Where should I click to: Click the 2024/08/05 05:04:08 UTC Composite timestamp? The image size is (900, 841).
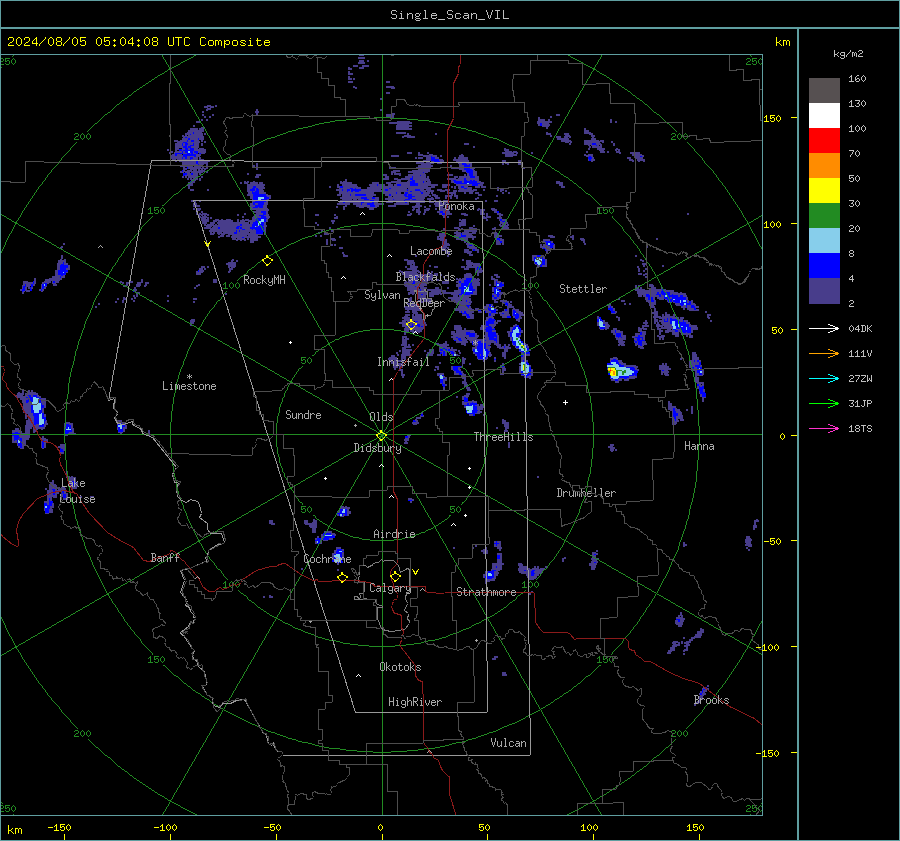point(138,42)
